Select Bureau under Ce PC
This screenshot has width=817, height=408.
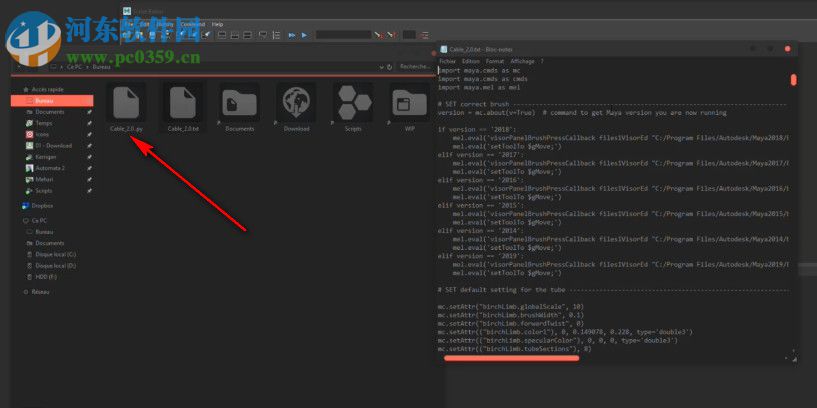[44, 232]
